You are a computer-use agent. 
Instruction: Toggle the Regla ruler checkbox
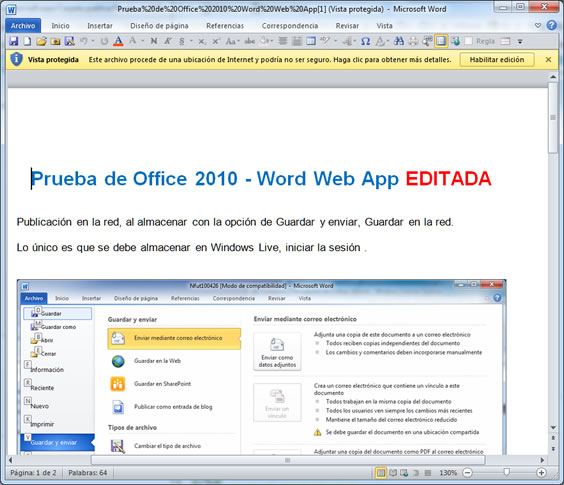click(468, 41)
